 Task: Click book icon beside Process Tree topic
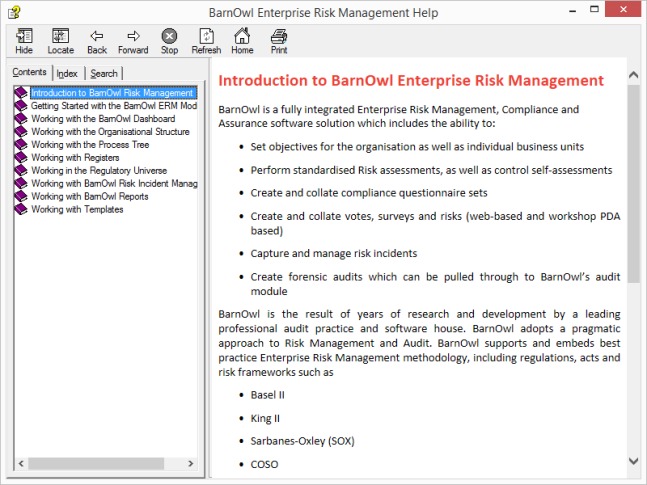tap(21, 144)
